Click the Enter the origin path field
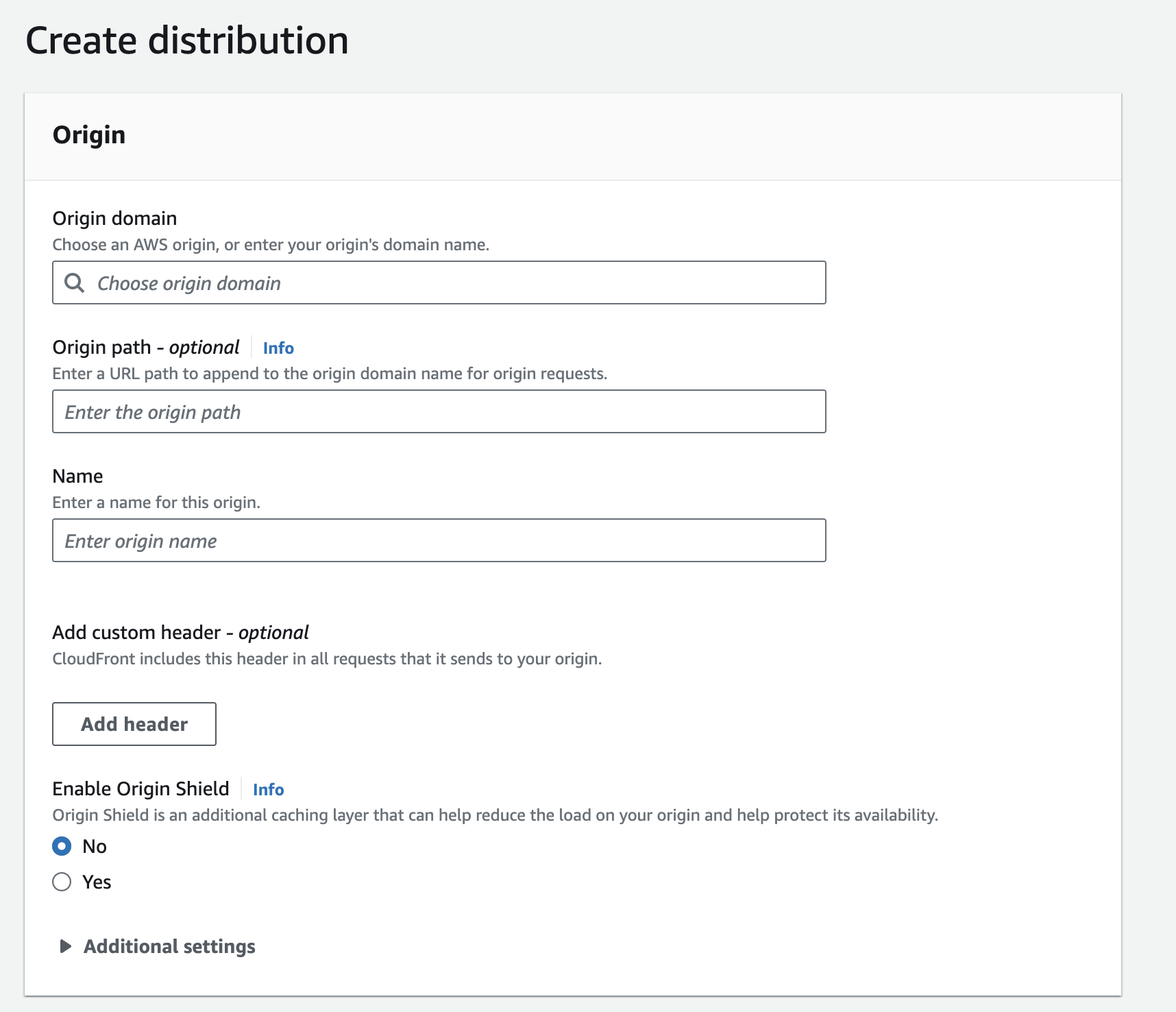This screenshot has width=1176, height=1012. [x=439, y=412]
